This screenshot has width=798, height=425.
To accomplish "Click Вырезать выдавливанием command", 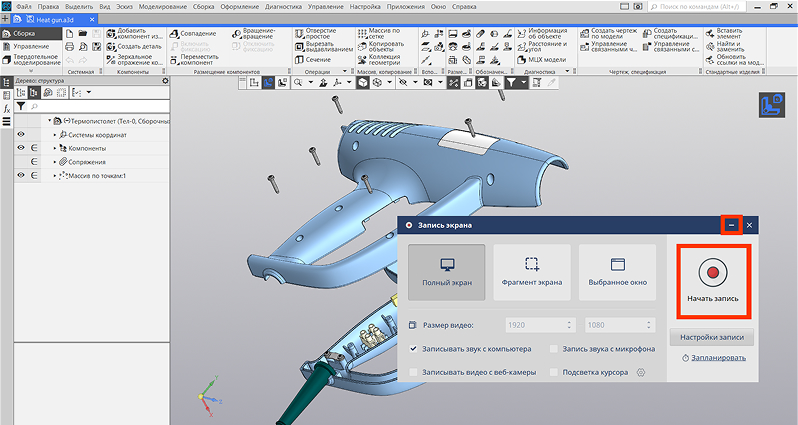I will point(324,46).
